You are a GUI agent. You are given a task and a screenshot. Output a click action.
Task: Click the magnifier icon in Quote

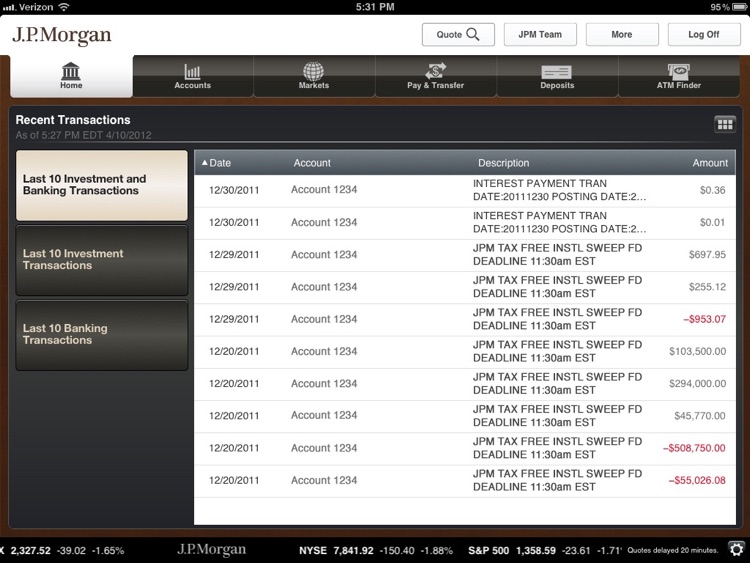coord(473,34)
